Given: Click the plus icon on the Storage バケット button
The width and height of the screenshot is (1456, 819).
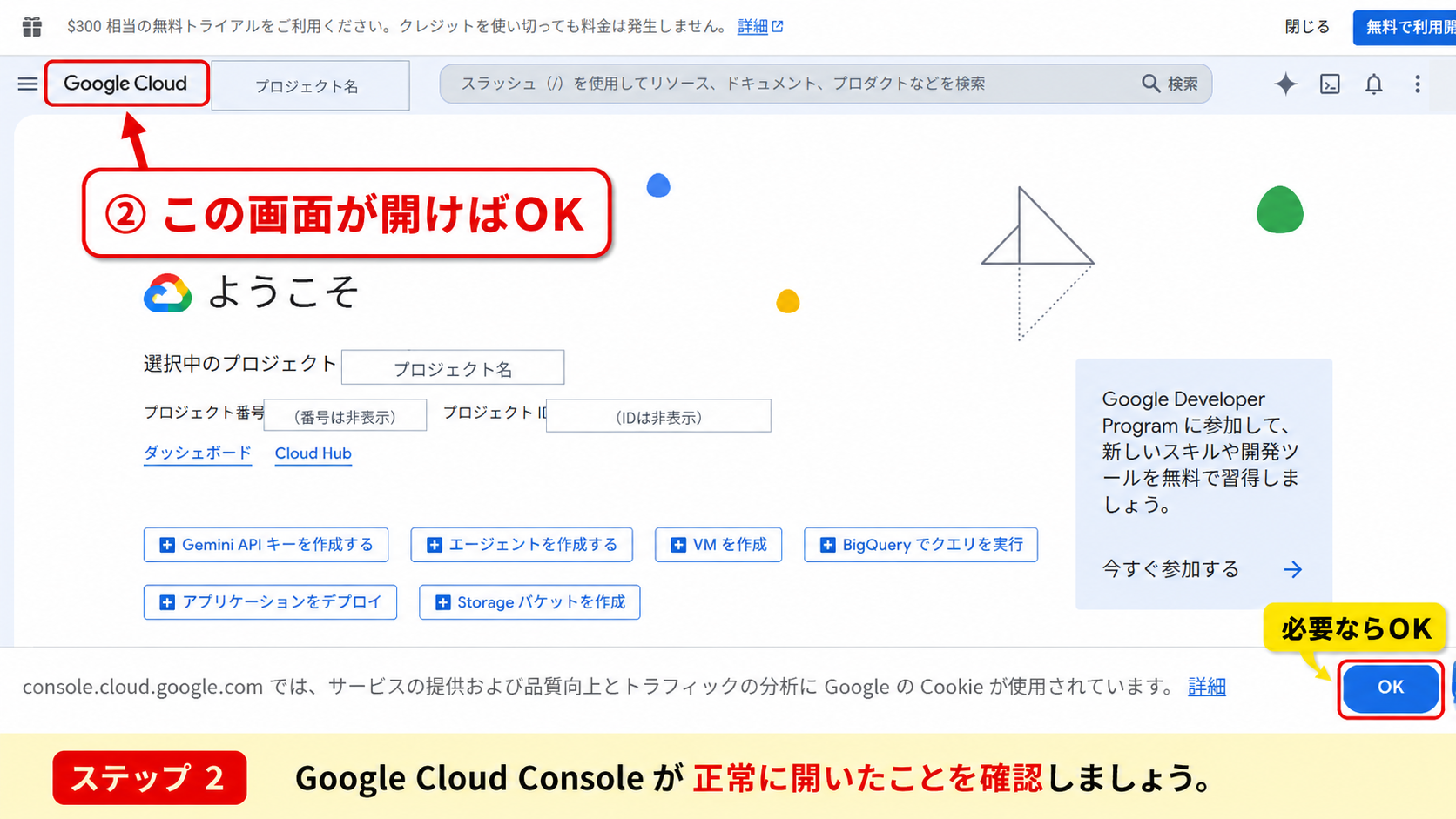Looking at the screenshot, I should [442, 602].
